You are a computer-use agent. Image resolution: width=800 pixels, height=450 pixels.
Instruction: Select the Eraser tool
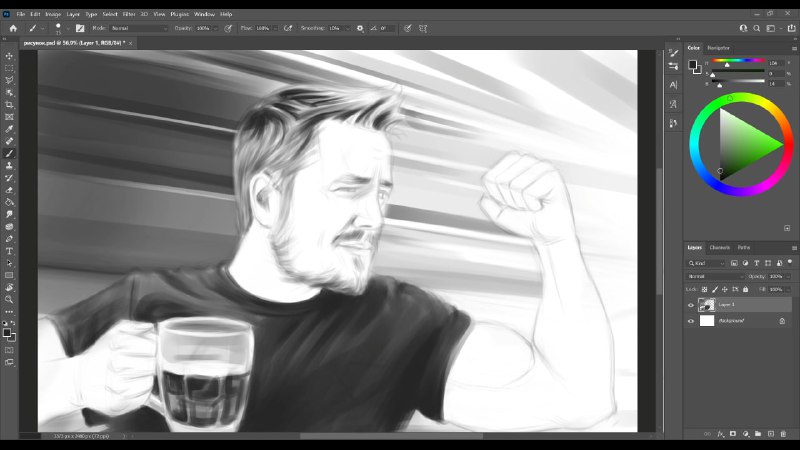pyautogui.click(x=10, y=190)
